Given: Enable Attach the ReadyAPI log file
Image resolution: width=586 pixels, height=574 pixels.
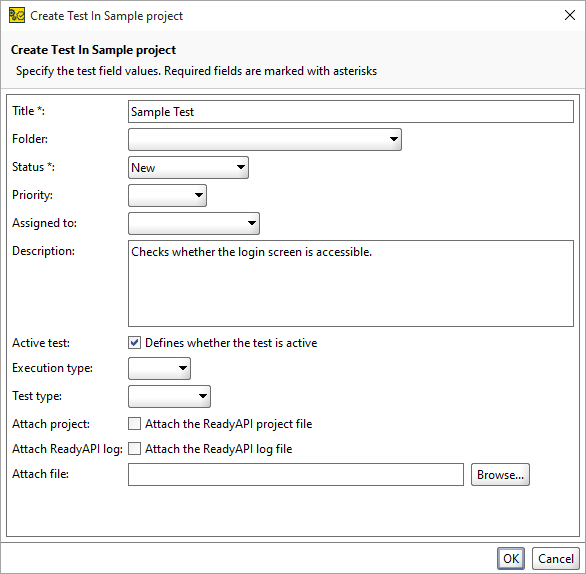Looking at the screenshot, I should 135,449.
